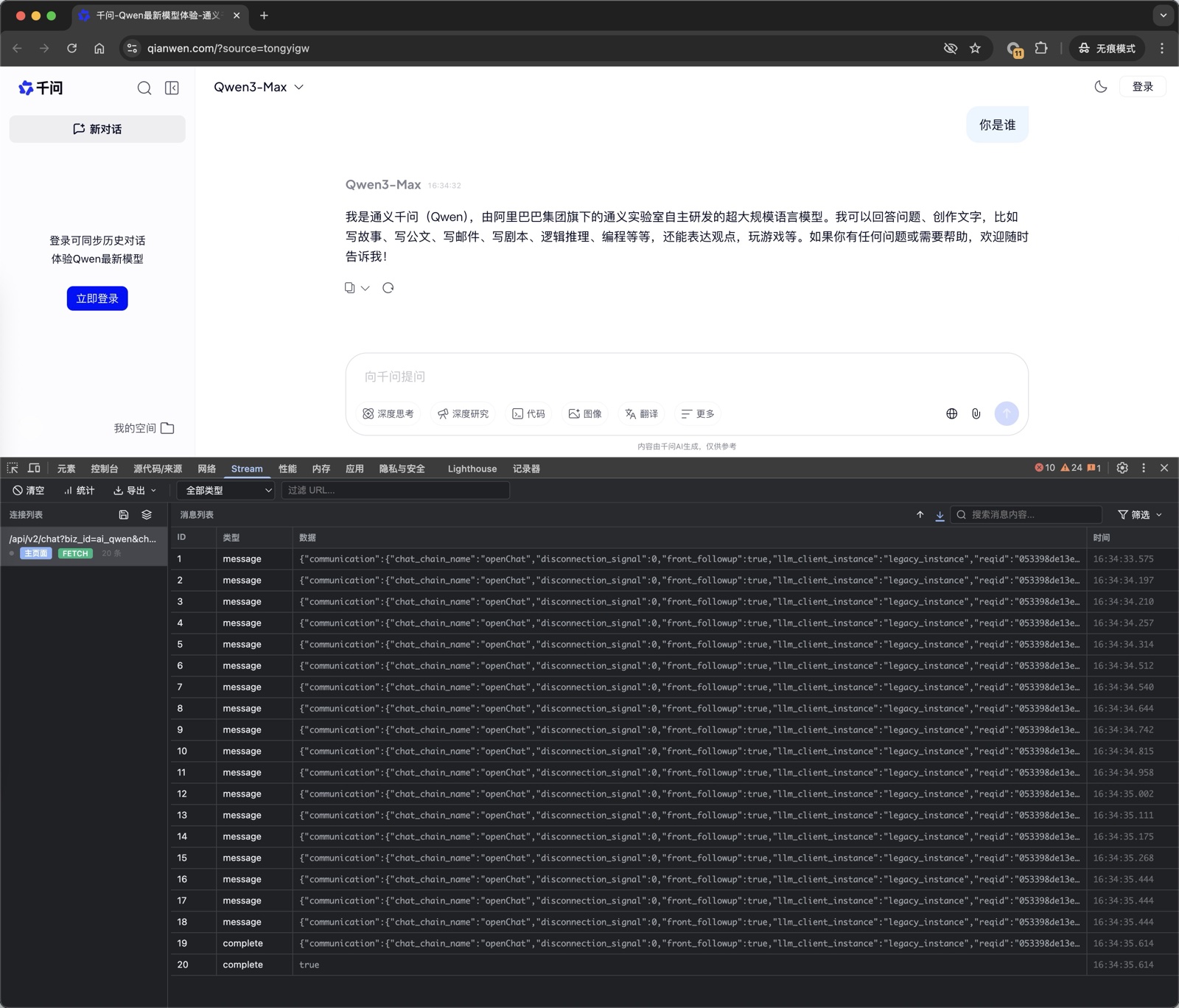Viewport: 1179px width, 1008px height.
Task: Jump to the top of message list
Action: click(920, 515)
